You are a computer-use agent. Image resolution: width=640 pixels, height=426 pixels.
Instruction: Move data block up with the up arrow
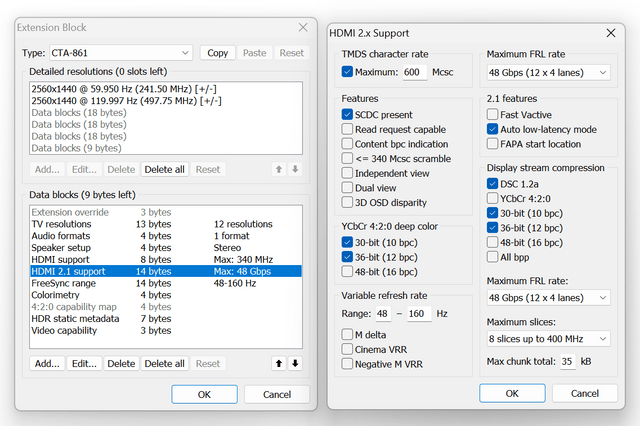point(279,363)
